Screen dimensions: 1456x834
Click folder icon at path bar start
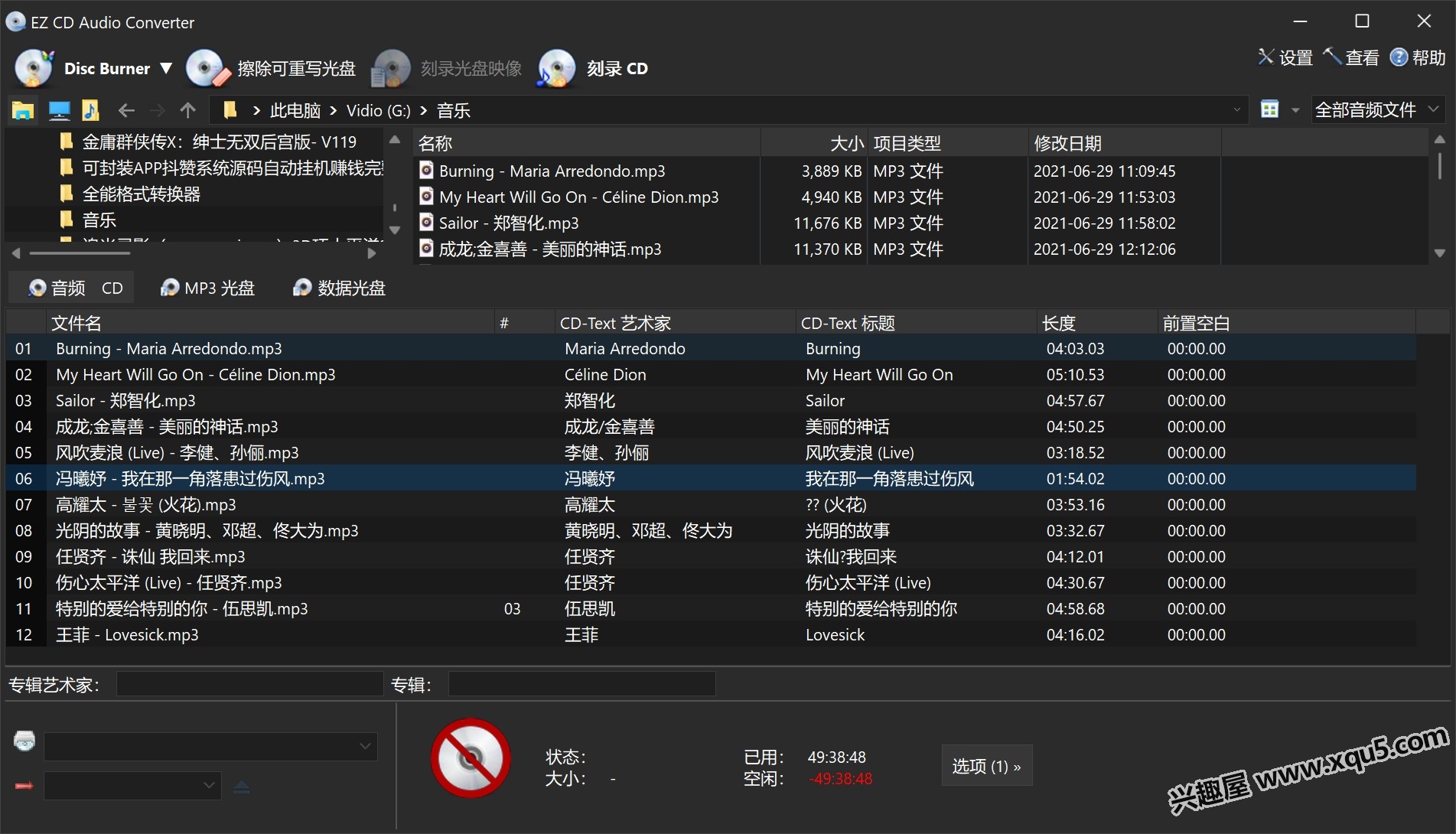pyautogui.click(x=229, y=110)
